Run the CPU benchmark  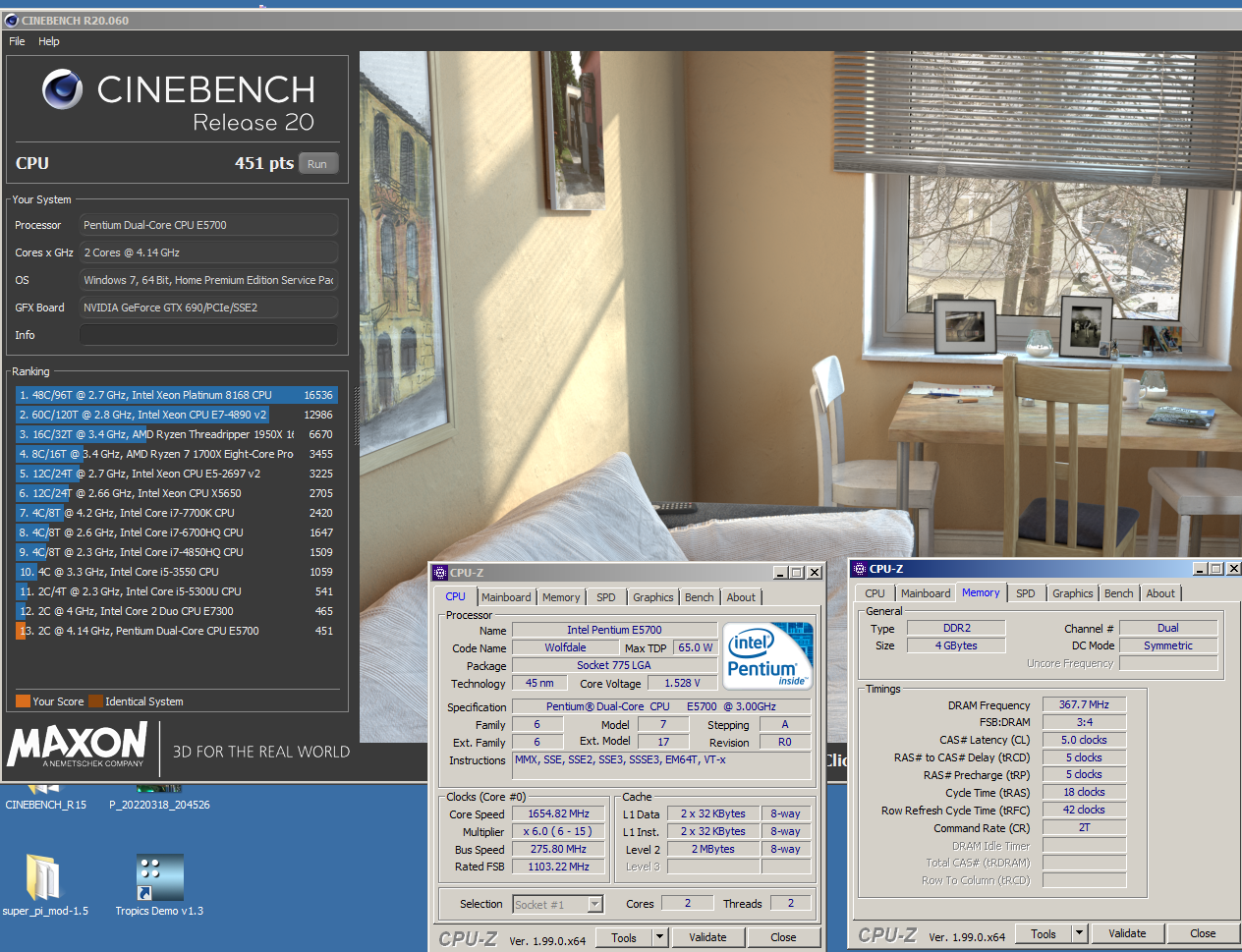317,164
